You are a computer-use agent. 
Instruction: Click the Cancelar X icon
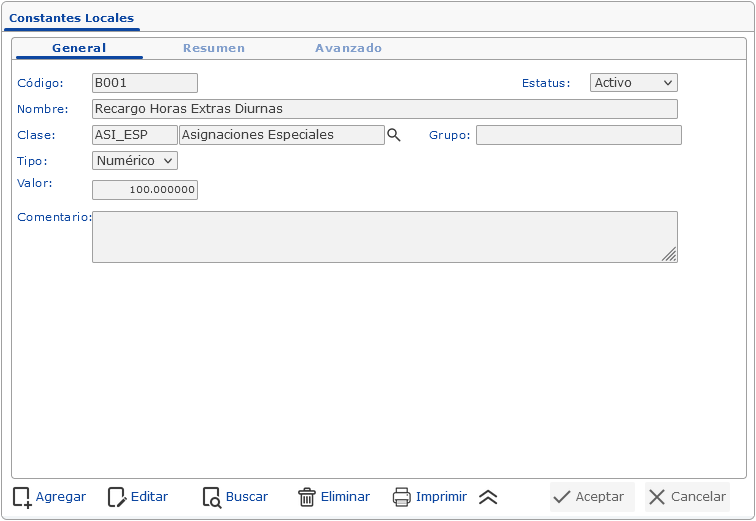pyautogui.click(x=657, y=497)
